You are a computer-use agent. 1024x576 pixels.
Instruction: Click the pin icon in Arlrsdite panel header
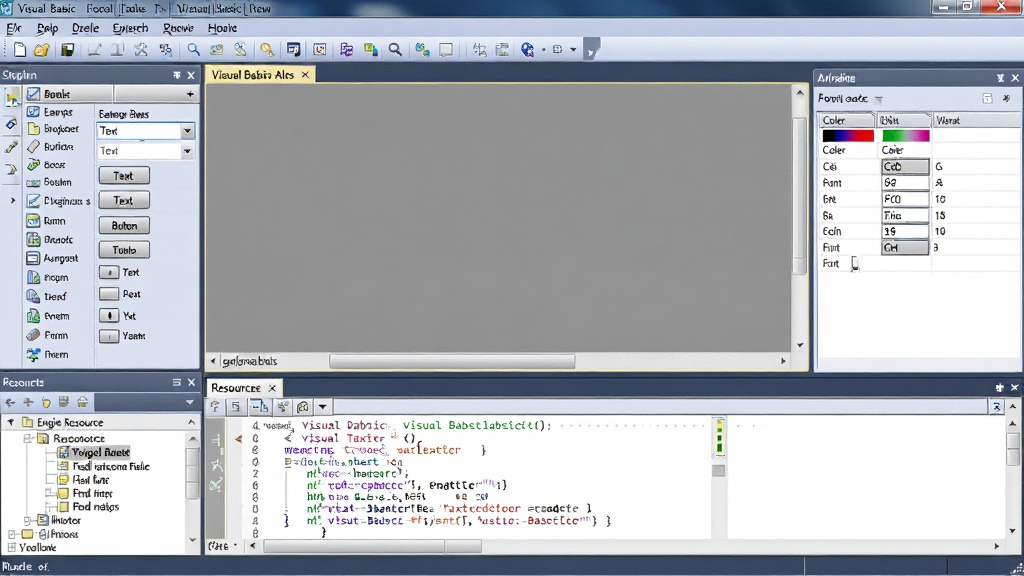pos(1000,78)
